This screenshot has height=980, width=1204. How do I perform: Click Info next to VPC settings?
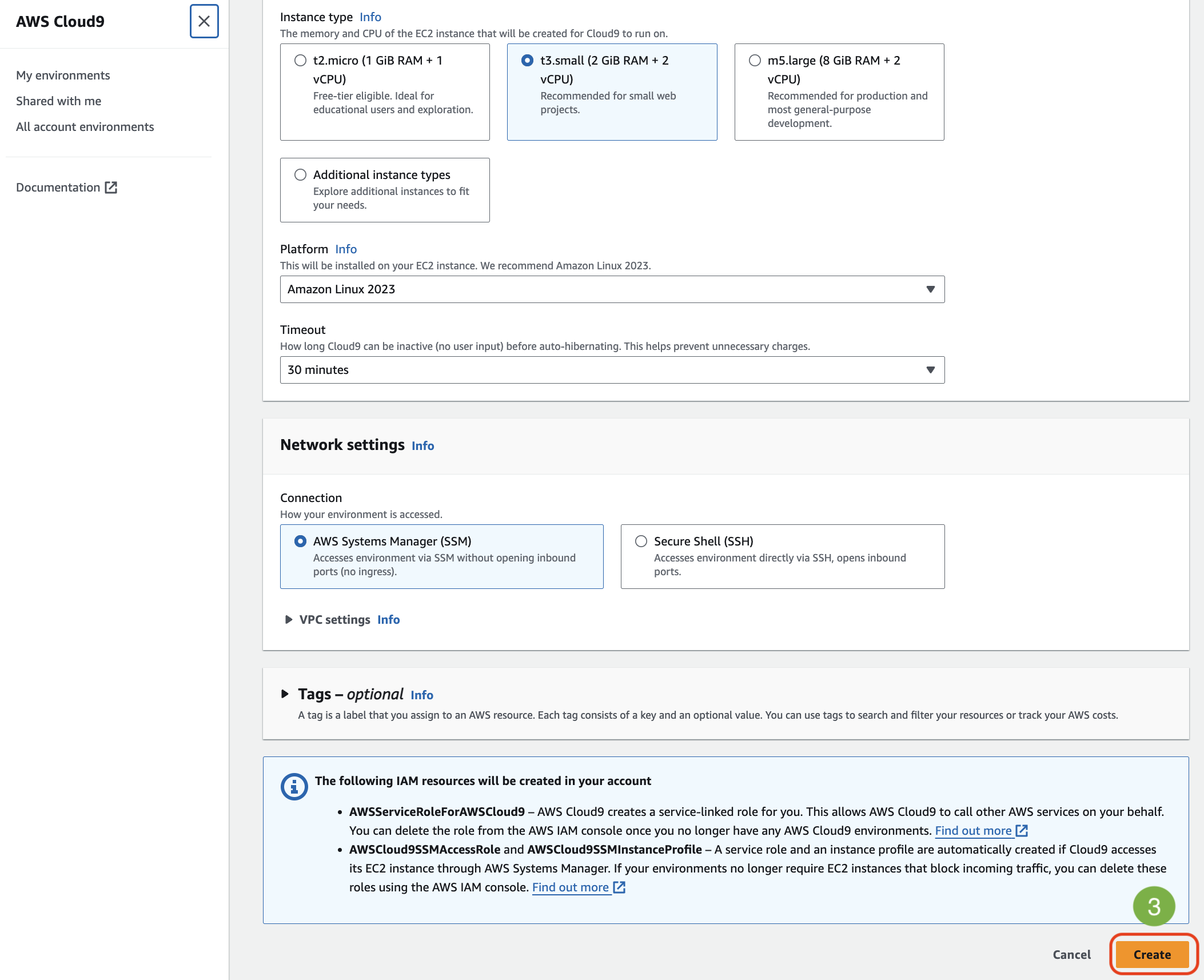click(x=388, y=620)
